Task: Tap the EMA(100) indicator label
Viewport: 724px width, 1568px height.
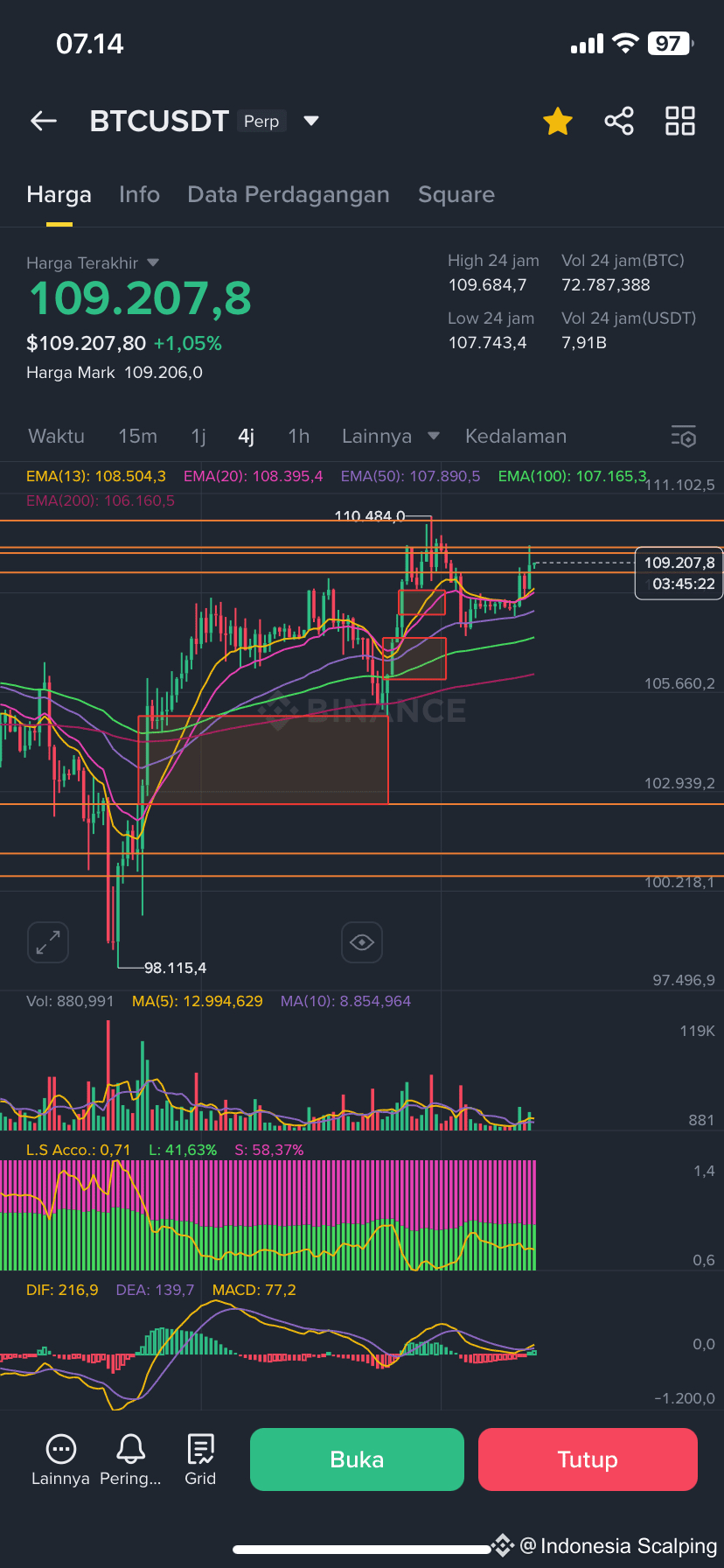Action: [x=573, y=476]
